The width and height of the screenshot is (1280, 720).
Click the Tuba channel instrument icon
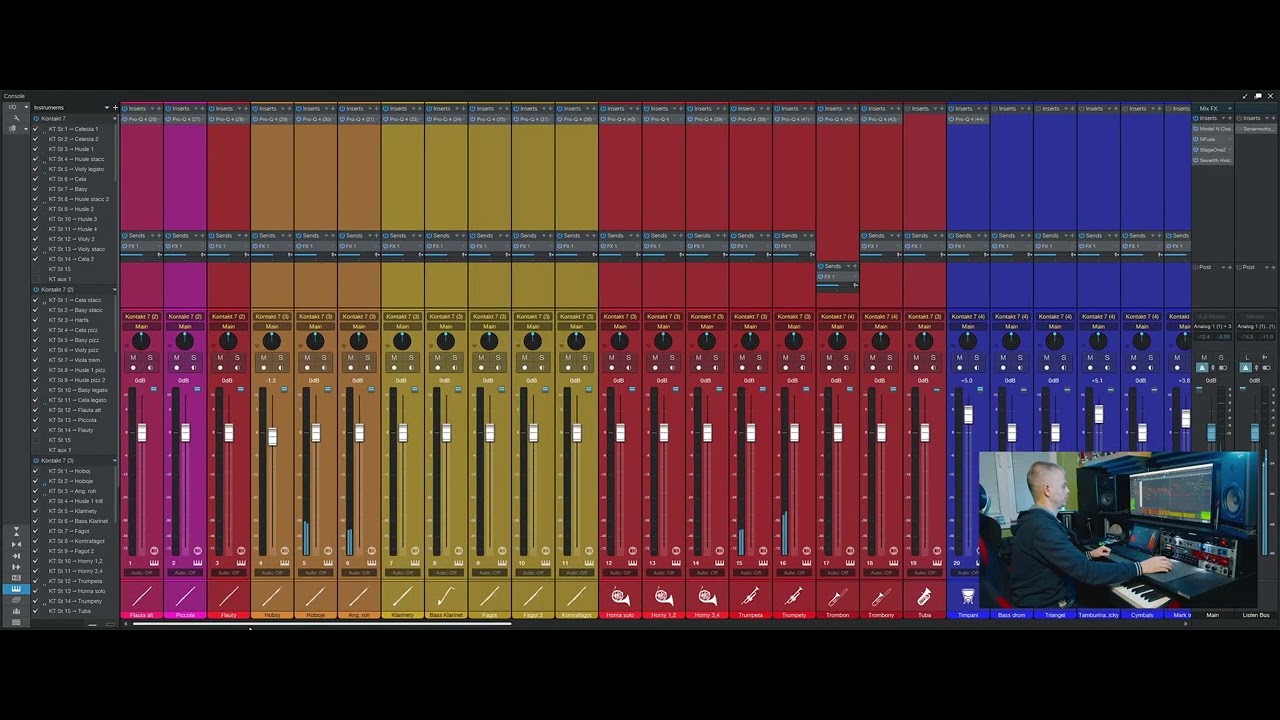click(x=924, y=597)
